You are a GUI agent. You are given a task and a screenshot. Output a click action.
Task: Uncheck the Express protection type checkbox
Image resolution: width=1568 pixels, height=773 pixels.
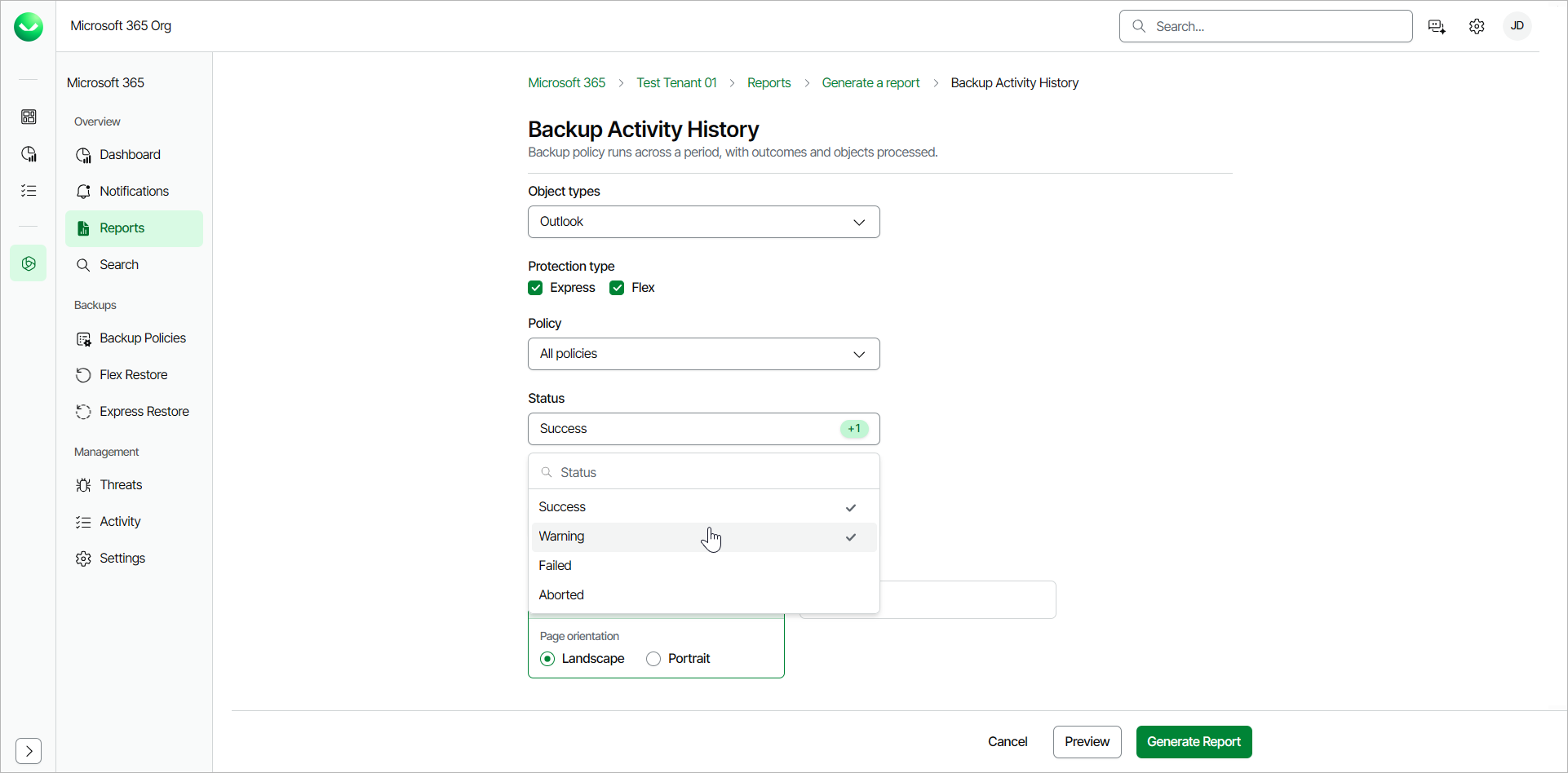pos(535,288)
